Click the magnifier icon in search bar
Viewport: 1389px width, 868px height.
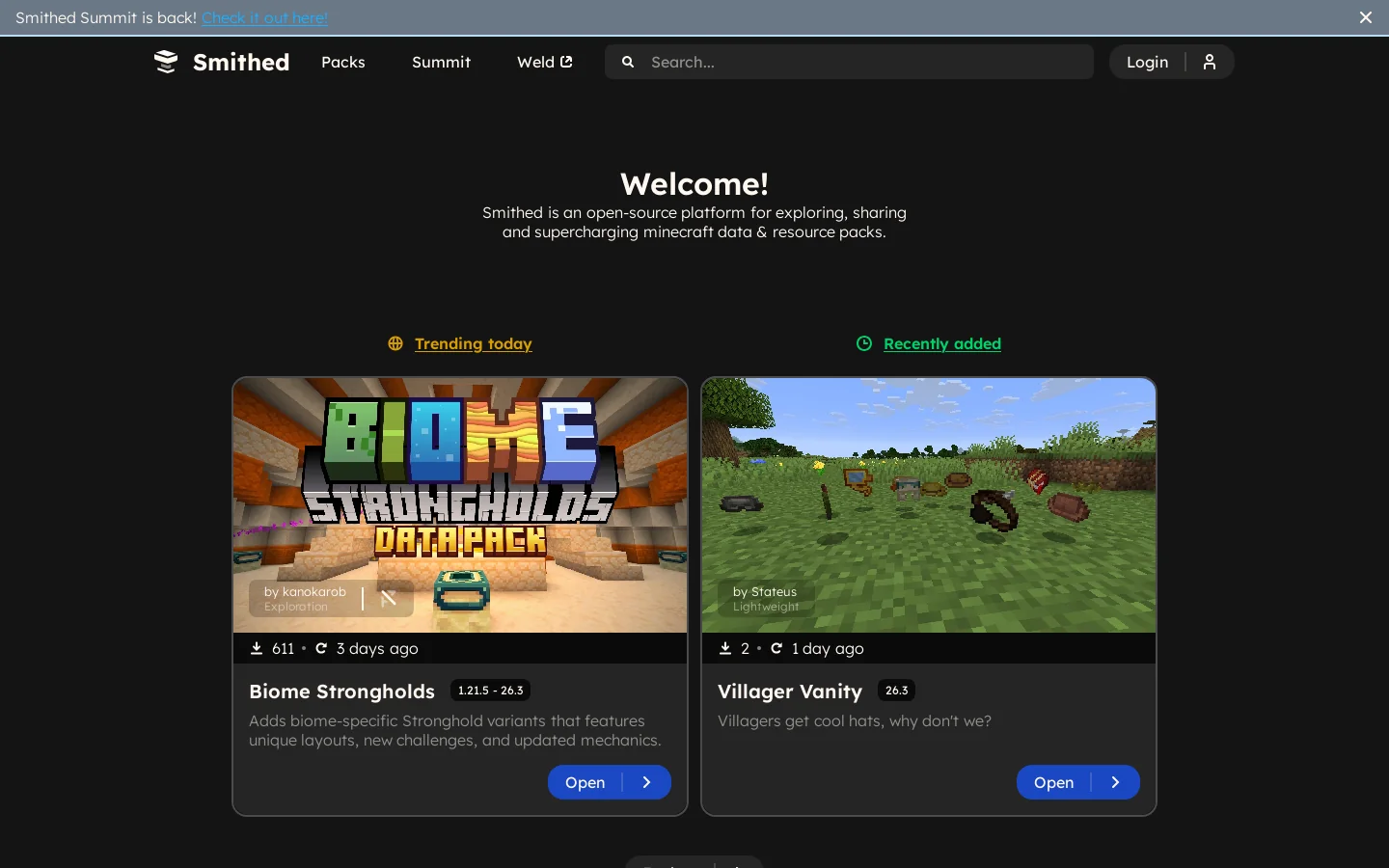628,62
